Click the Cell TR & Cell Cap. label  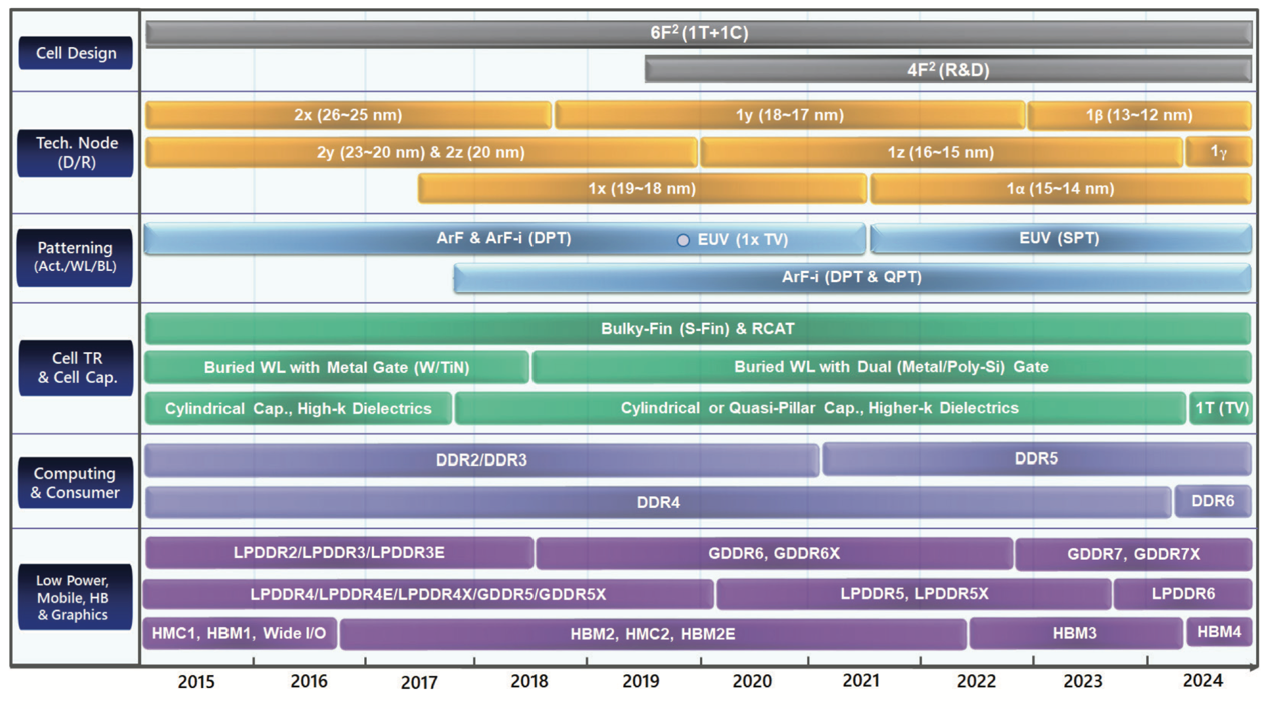pyautogui.click(x=76, y=367)
